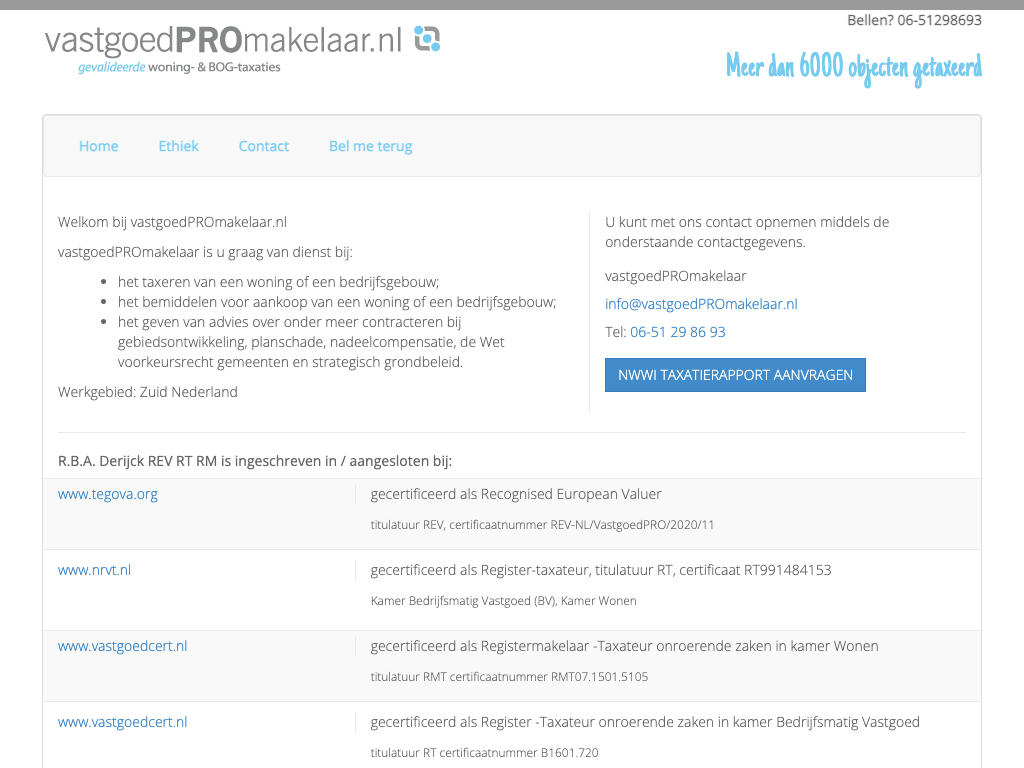Open the Home navigation item
Image resolution: width=1024 pixels, height=768 pixels.
(98, 146)
